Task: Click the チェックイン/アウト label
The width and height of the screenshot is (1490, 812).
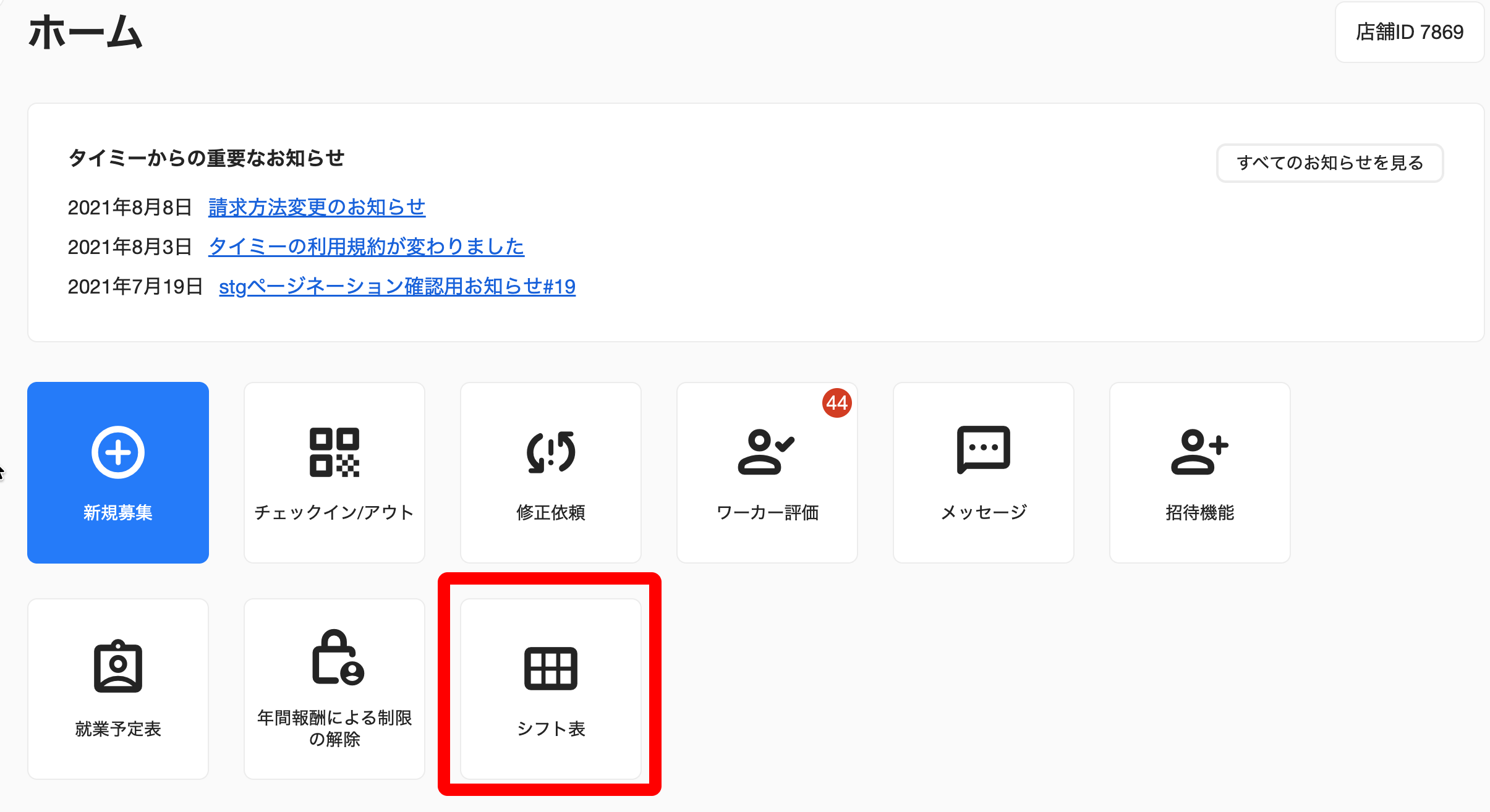Action: (x=334, y=513)
